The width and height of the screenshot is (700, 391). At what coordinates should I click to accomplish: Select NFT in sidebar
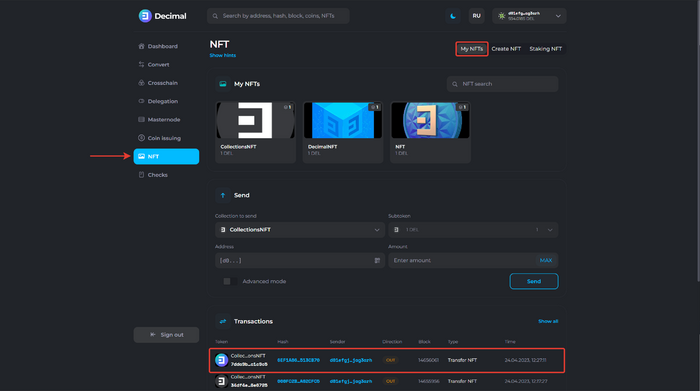[x=166, y=156]
